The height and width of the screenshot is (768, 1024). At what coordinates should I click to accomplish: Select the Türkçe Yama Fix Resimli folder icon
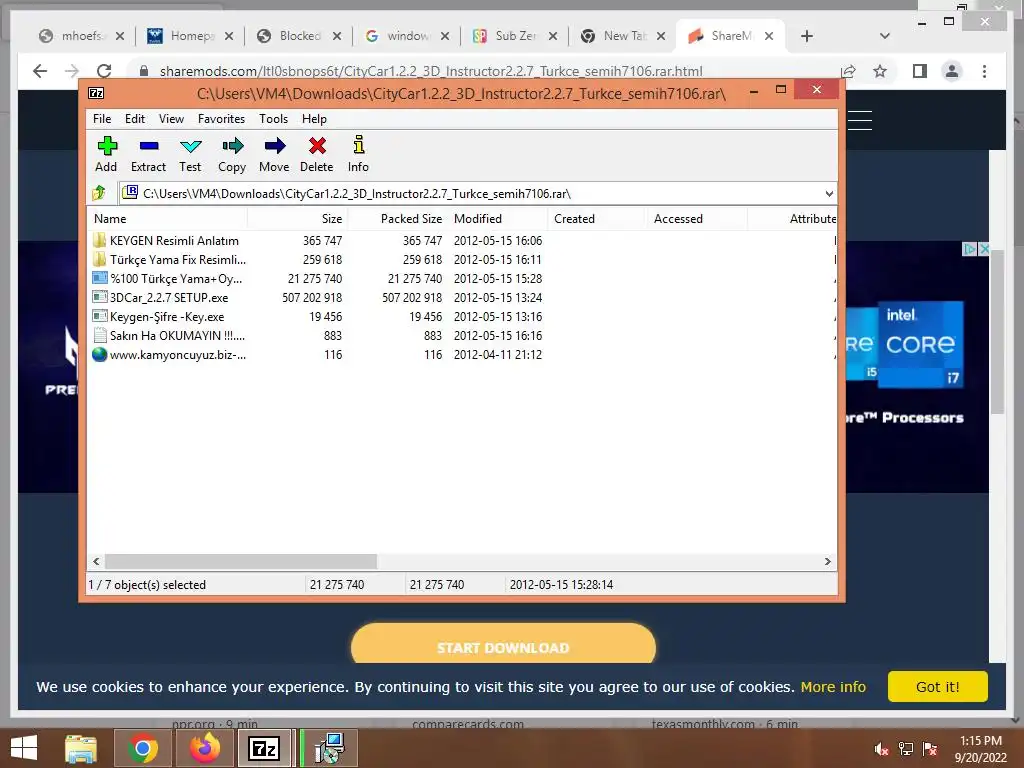99,259
